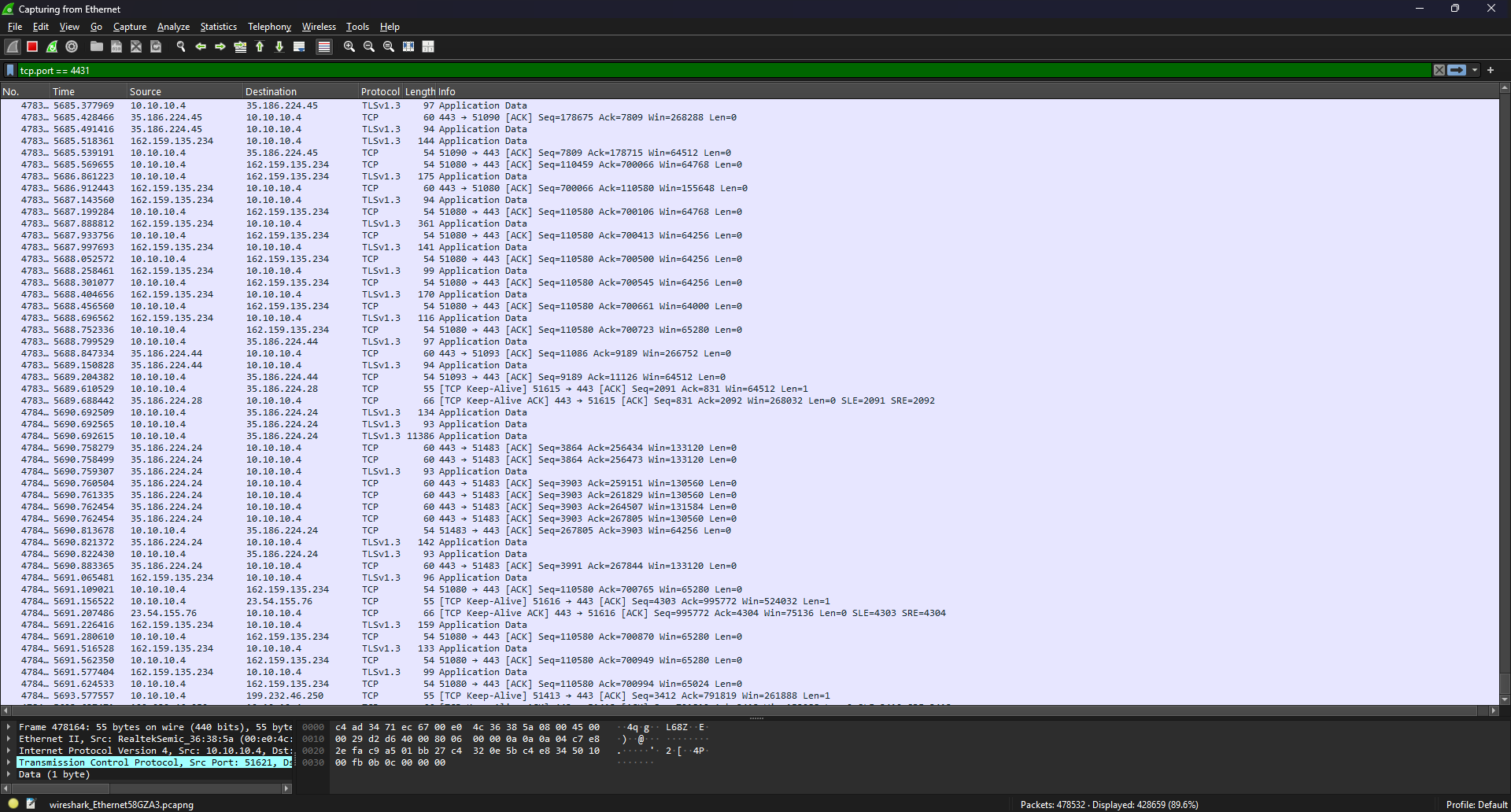Click the packet list vertical scrollbar
This screenshot has height=812, width=1511.
(1505, 393)
